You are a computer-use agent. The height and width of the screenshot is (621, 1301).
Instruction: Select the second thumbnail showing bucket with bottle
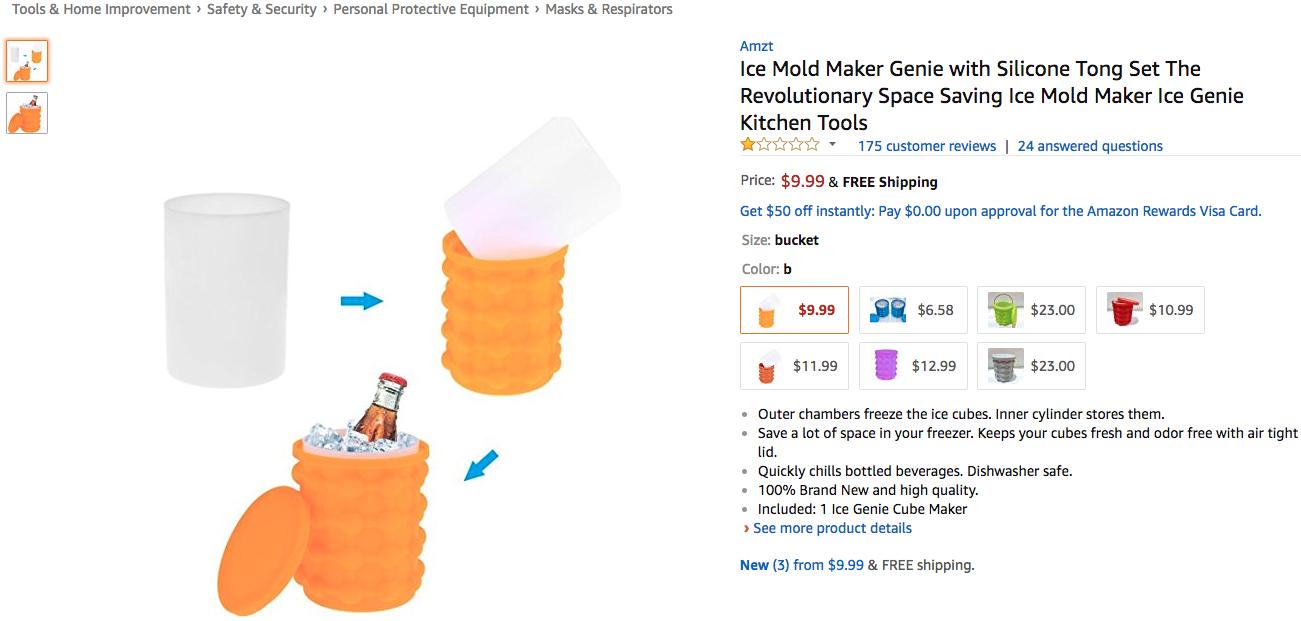coord(27,113)
